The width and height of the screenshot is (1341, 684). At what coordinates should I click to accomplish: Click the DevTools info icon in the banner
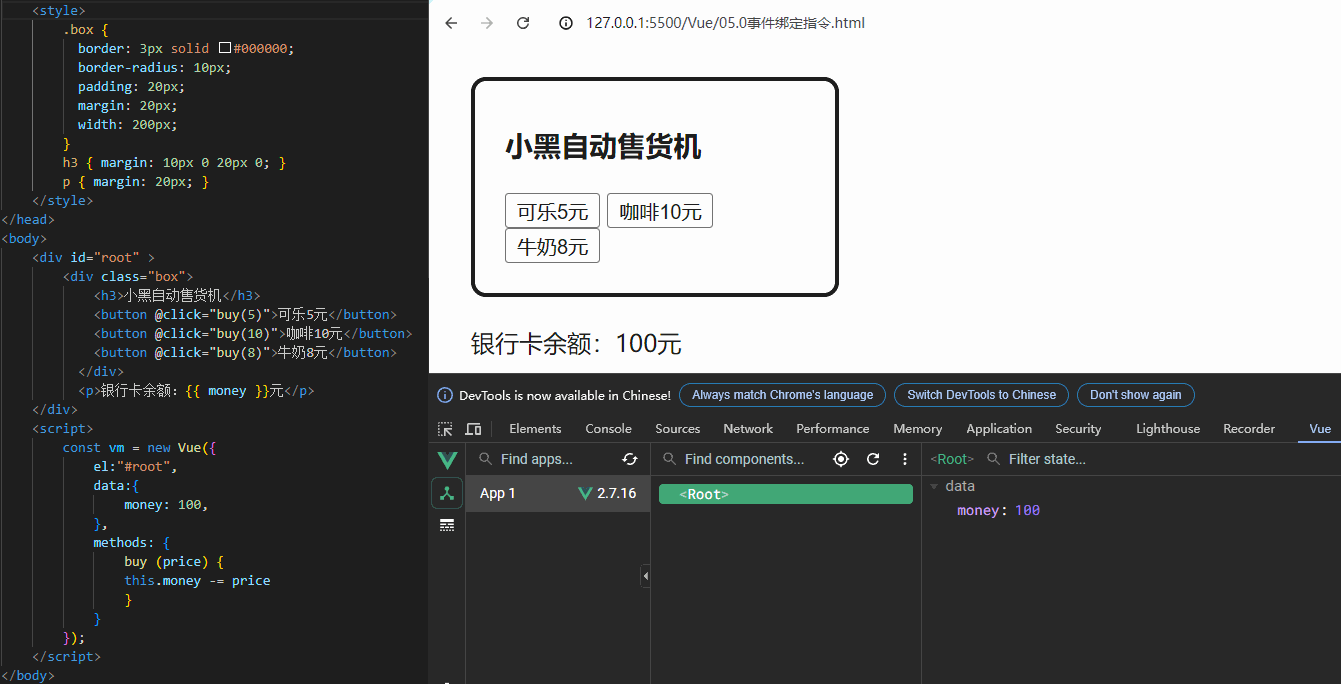click(446, 395)
